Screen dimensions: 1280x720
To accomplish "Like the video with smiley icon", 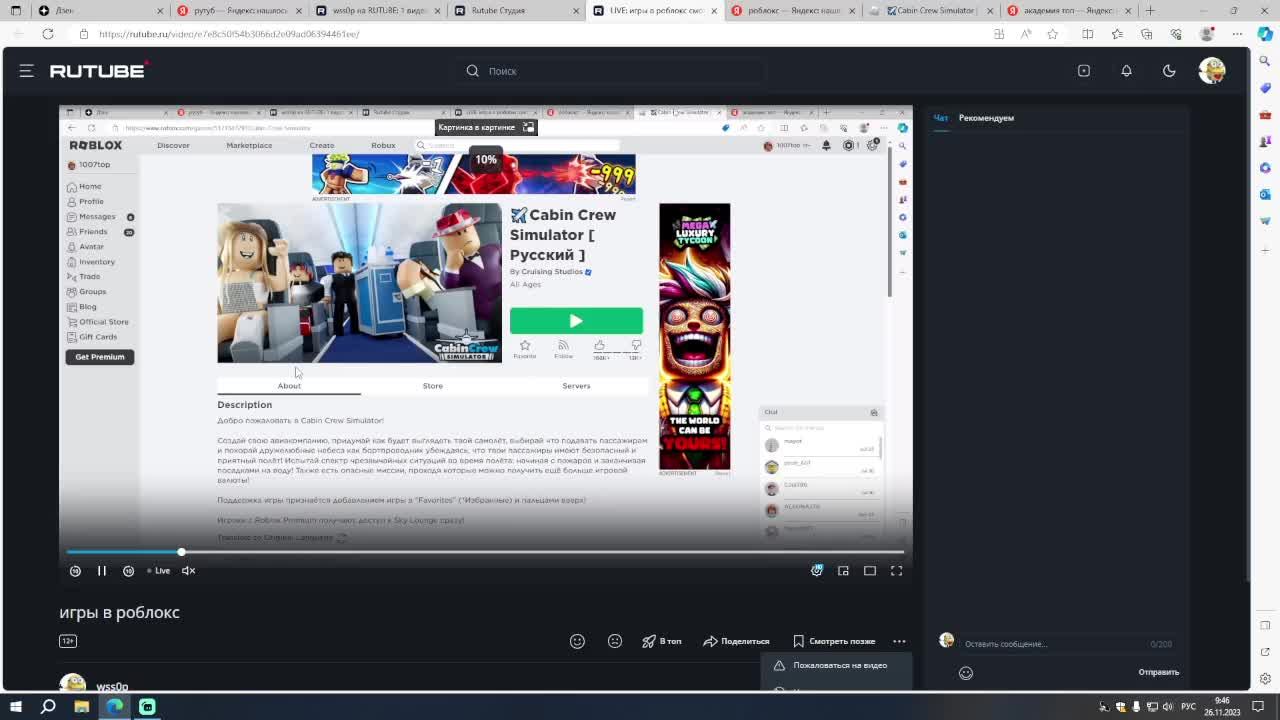I will click(x=577, y=641).
